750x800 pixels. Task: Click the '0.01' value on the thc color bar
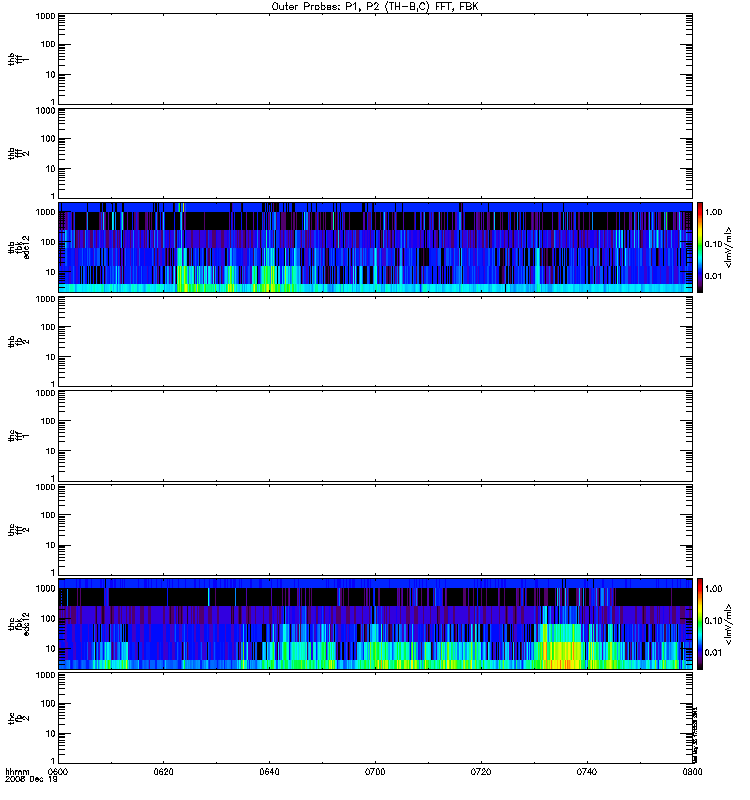[x=713, y=653]
